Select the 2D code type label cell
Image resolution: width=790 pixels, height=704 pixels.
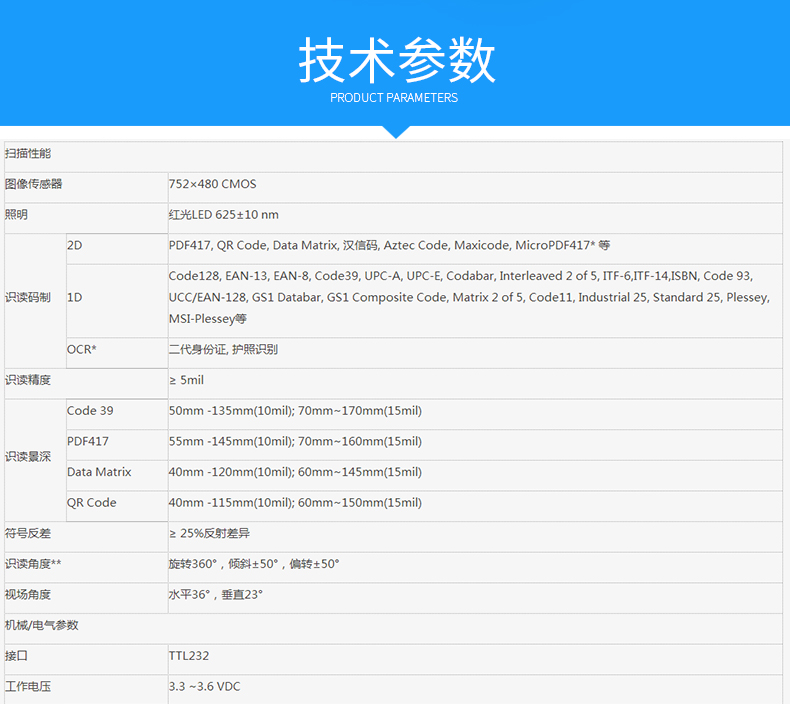tap(75, 245)
